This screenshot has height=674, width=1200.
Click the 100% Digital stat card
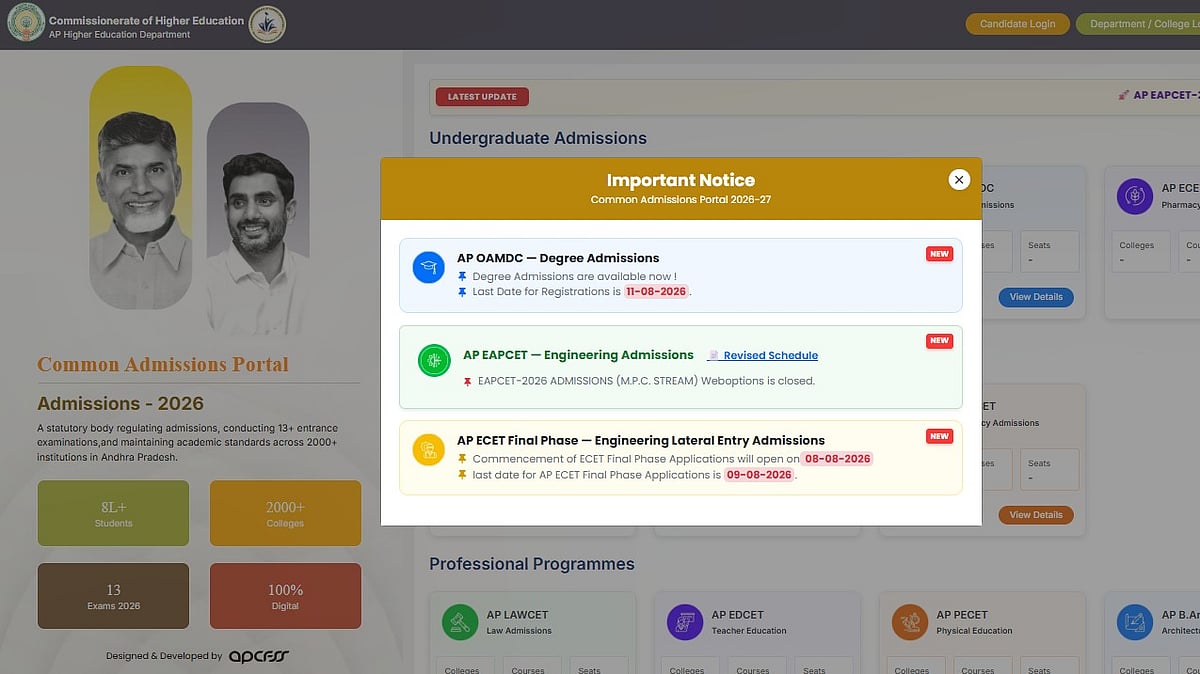click(285, 596)
